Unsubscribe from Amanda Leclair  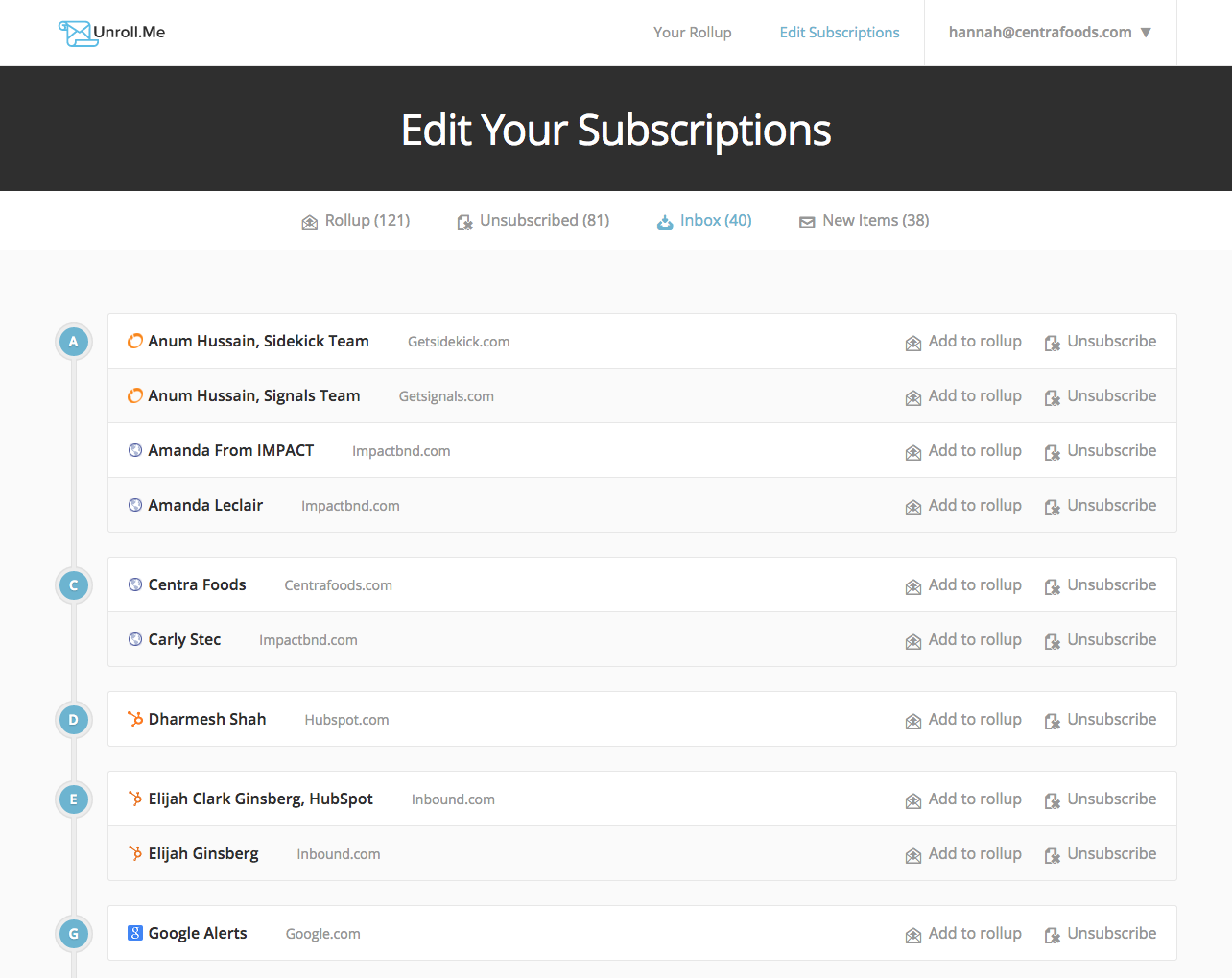tap(1101, 506)
